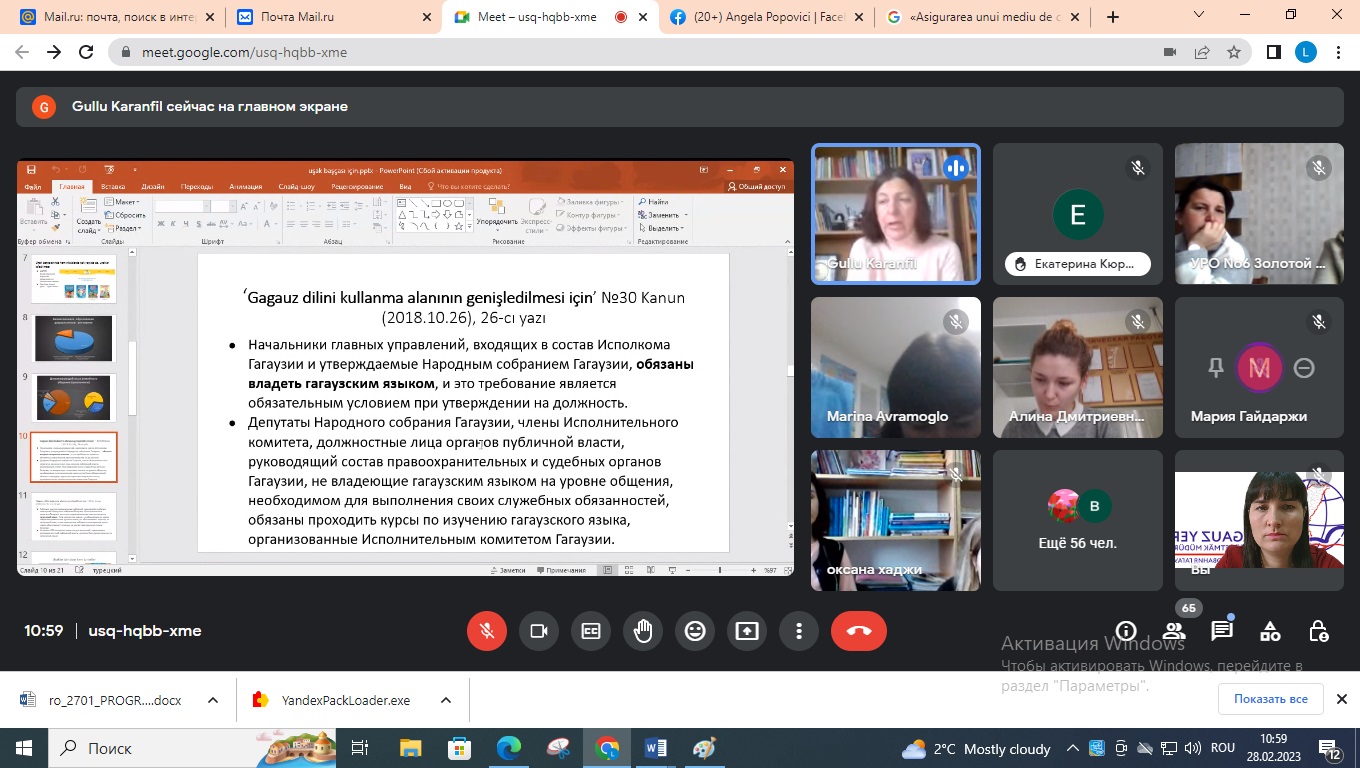1360x768 pixels.
Task: Click the Показать все downloads button
Action: coord(1270,699)
